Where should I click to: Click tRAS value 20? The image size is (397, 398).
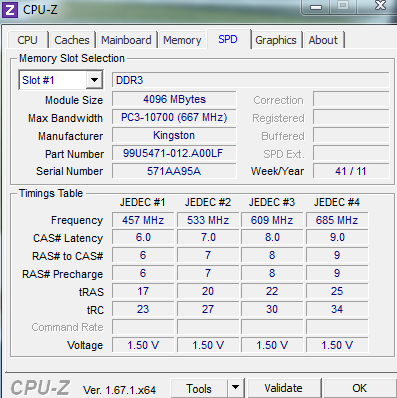point(208,291)
